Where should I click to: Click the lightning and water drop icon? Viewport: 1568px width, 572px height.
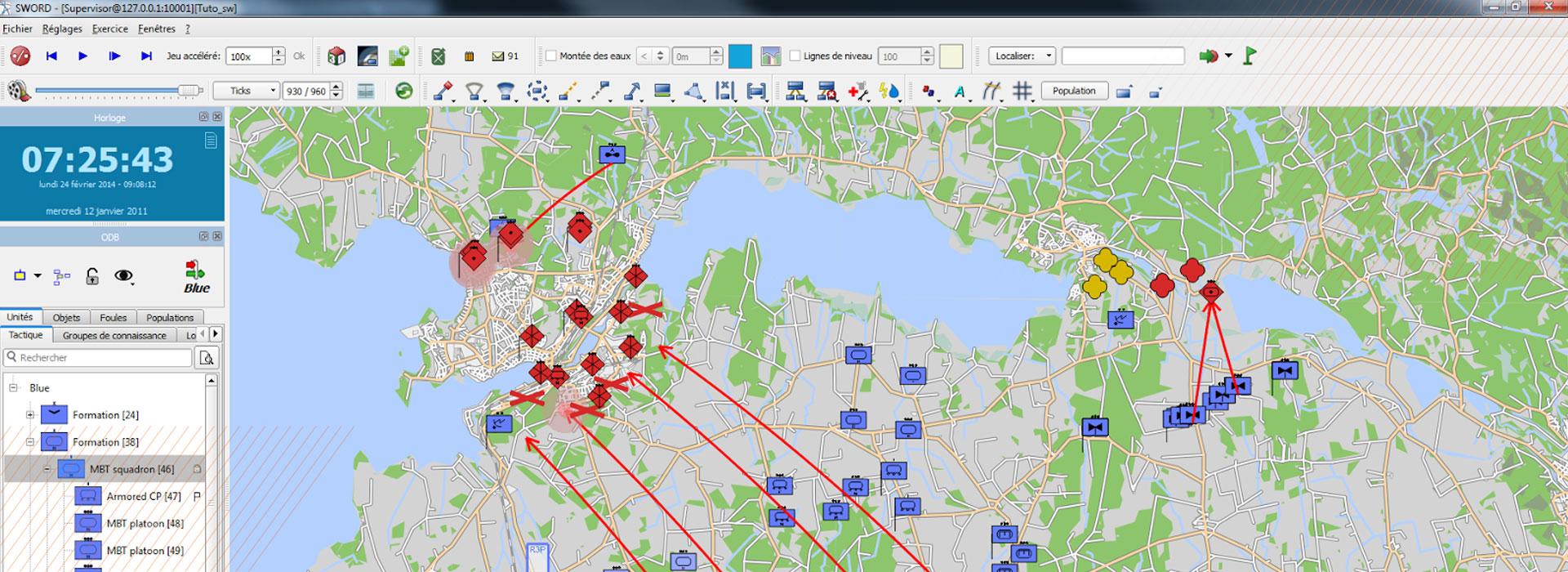[x=889, y=92]
